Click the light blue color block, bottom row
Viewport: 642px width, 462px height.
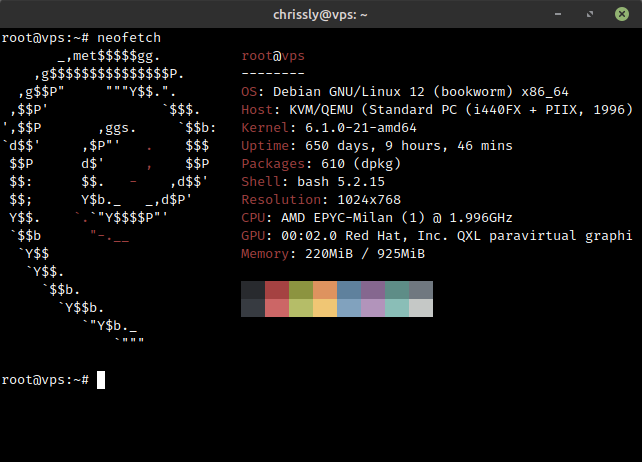point(349,308)
